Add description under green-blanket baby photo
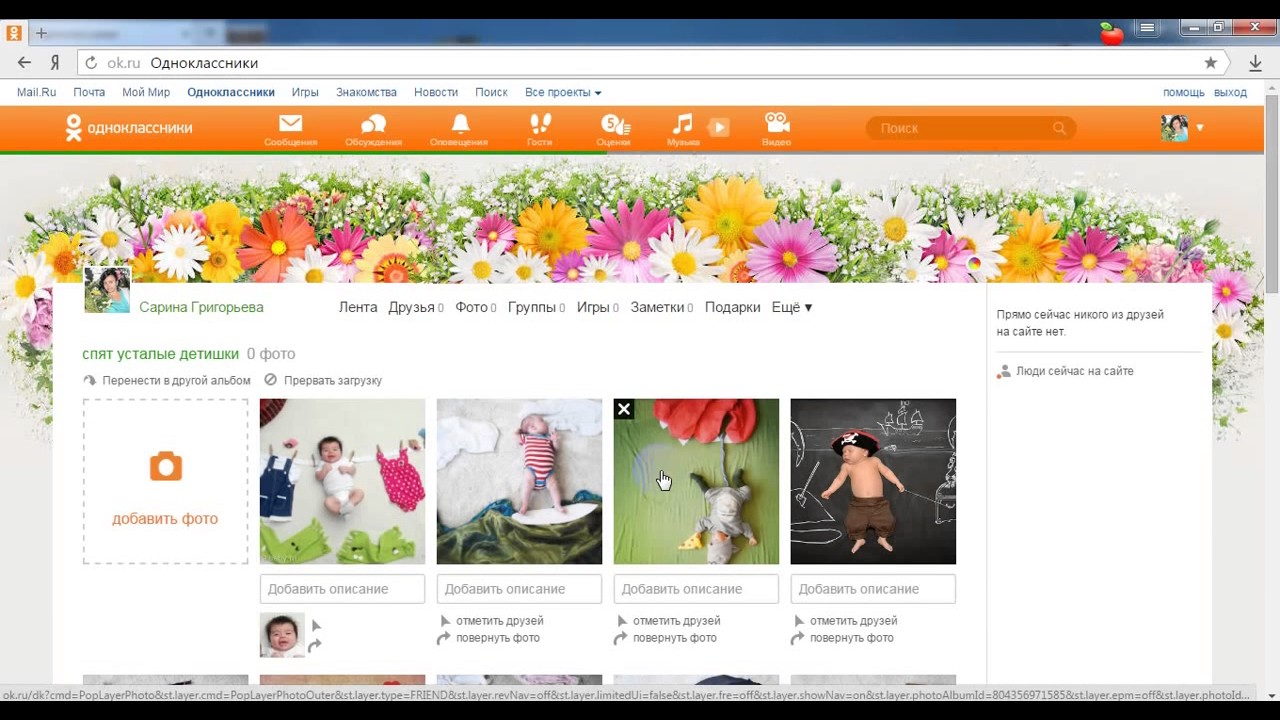The height and width of the screenshot is (720, 1280). [x=696, y=589]
